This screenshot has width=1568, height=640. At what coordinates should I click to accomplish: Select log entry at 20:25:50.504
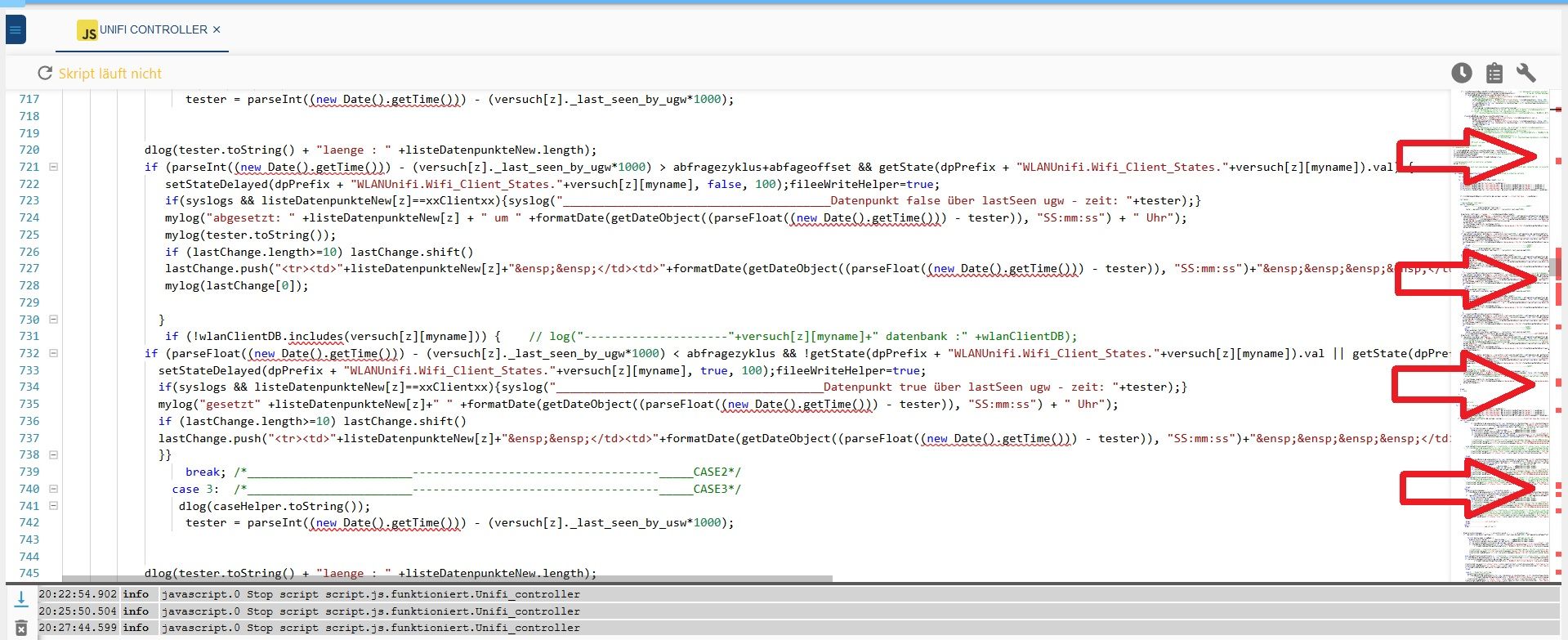tap(798, 611)
